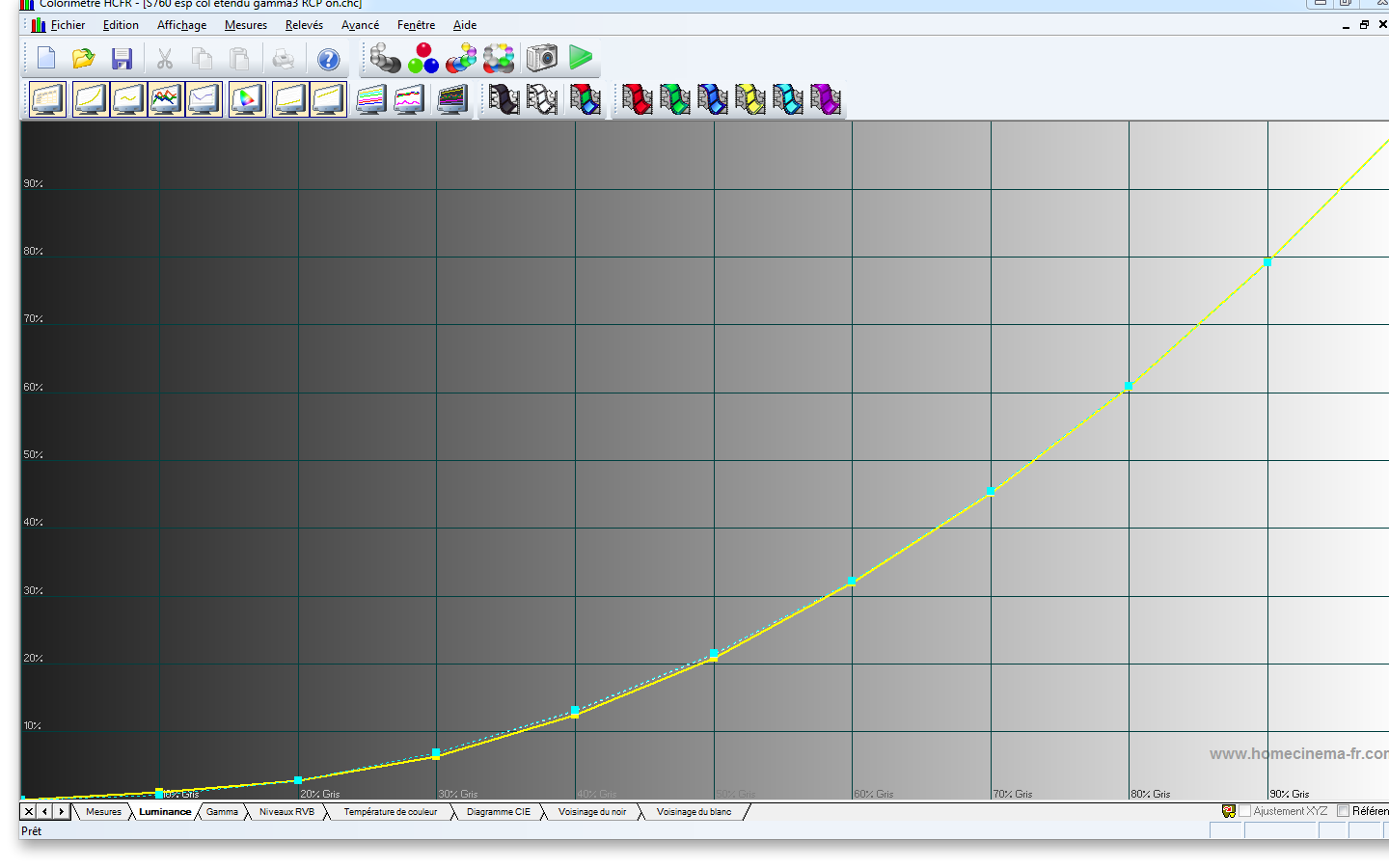Click the camera sensor icon
The width and height of the screenshot is (1389, 868).
pyautogui.click(x=542, y=58)
